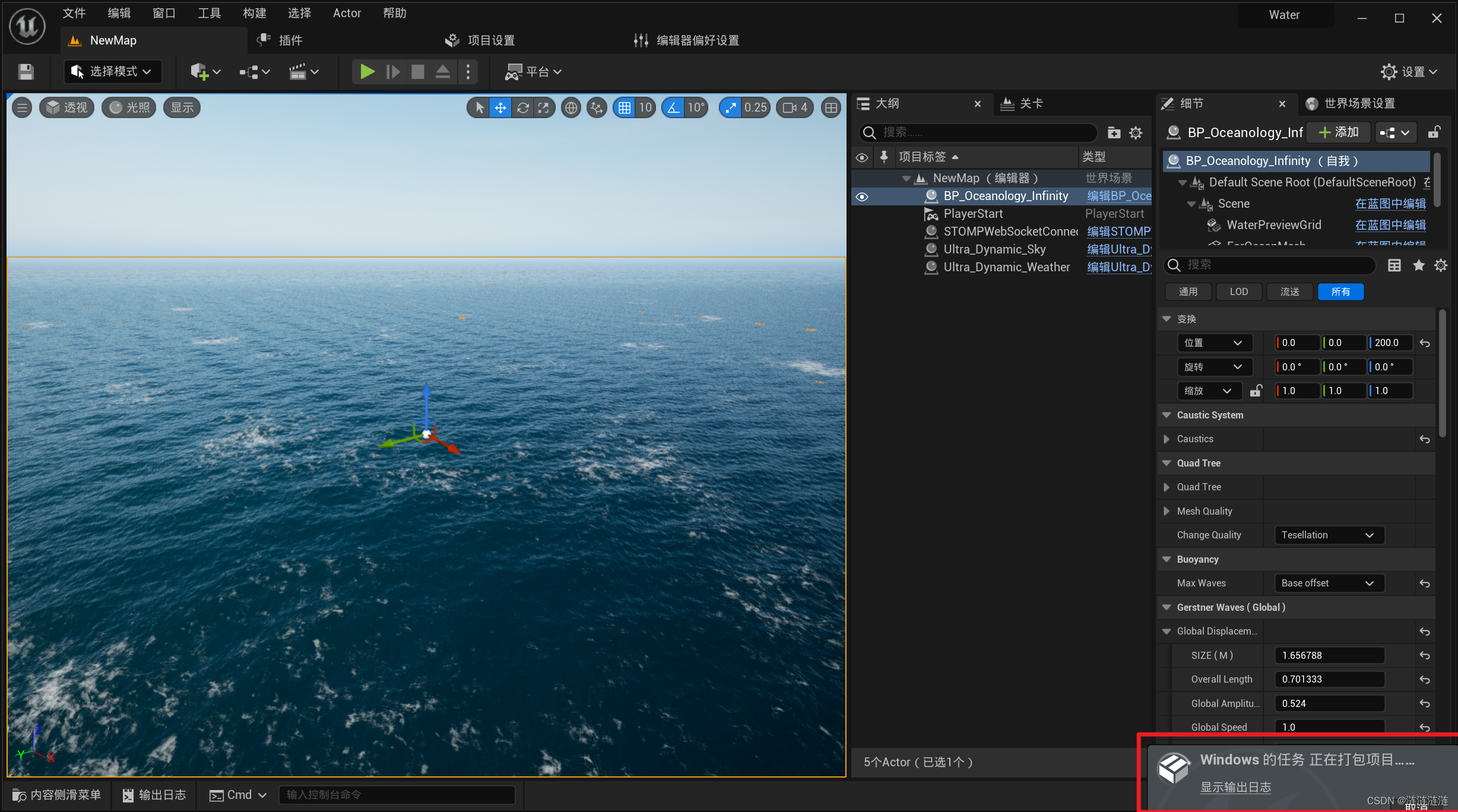Viewport: 1458px width, 812px height.
Task: Expand the Quad Tree section properties
Action: point(1175,487)
